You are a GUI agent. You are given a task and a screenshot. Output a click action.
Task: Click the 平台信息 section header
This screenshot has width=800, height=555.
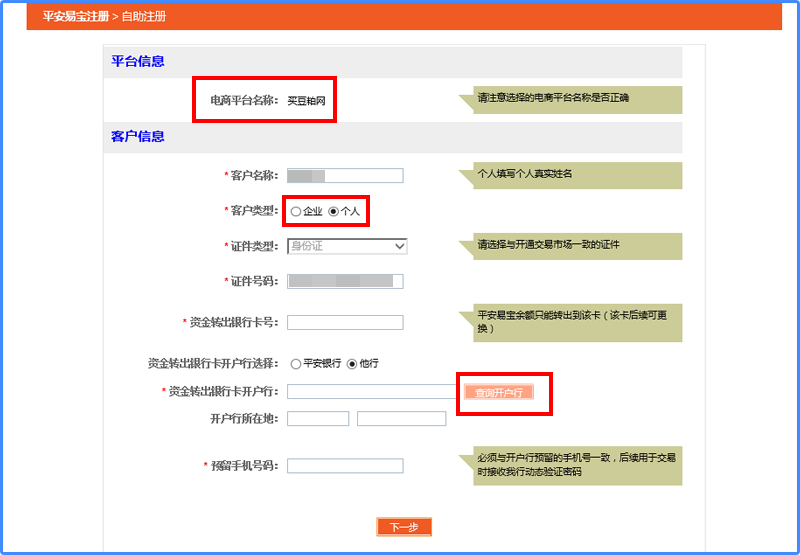(138, 62)
